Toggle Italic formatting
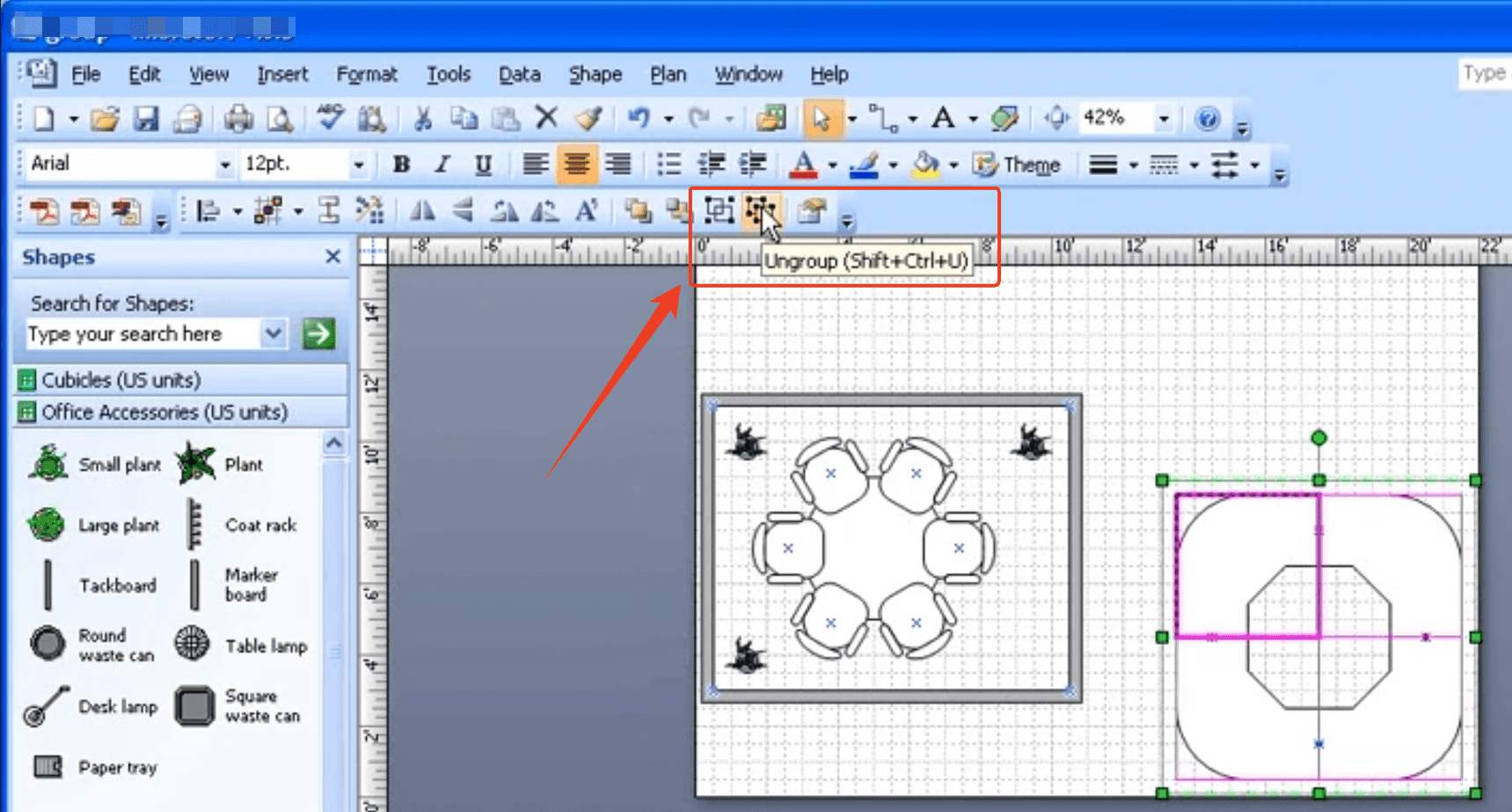Image resolution: width=1512 pixels, height=812 pixels. [442, 165]
